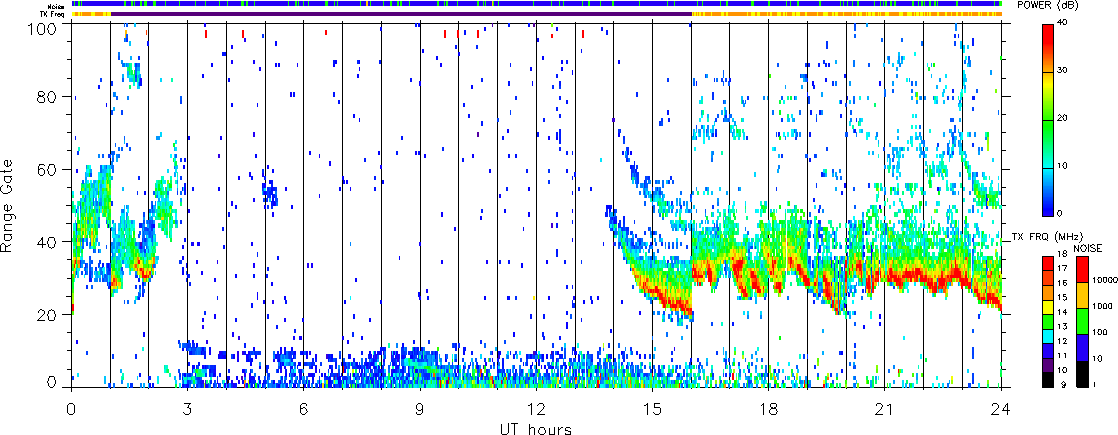This screenshot has height=435, width=1118.
Task: Click x-axis tick label "18" under UT axis
Action: tap(769, 409)
